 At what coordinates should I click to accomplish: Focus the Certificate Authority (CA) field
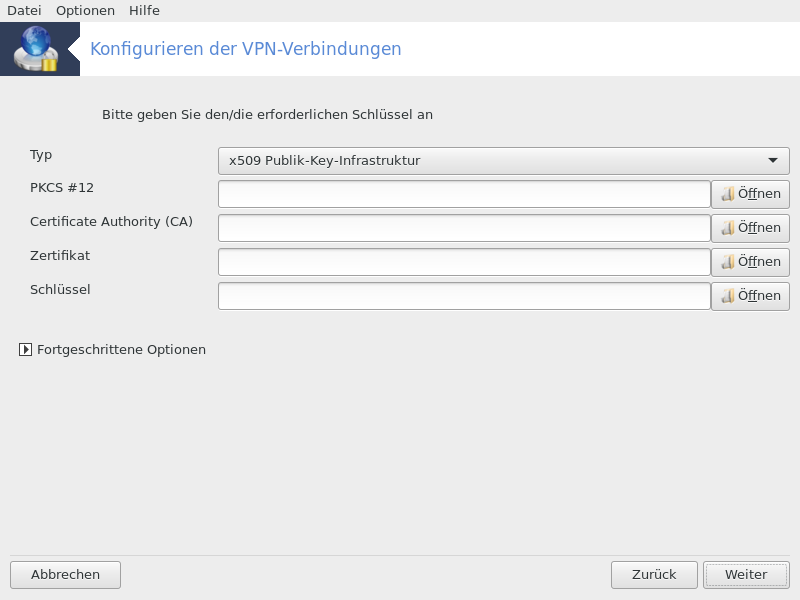click(464, 228)
